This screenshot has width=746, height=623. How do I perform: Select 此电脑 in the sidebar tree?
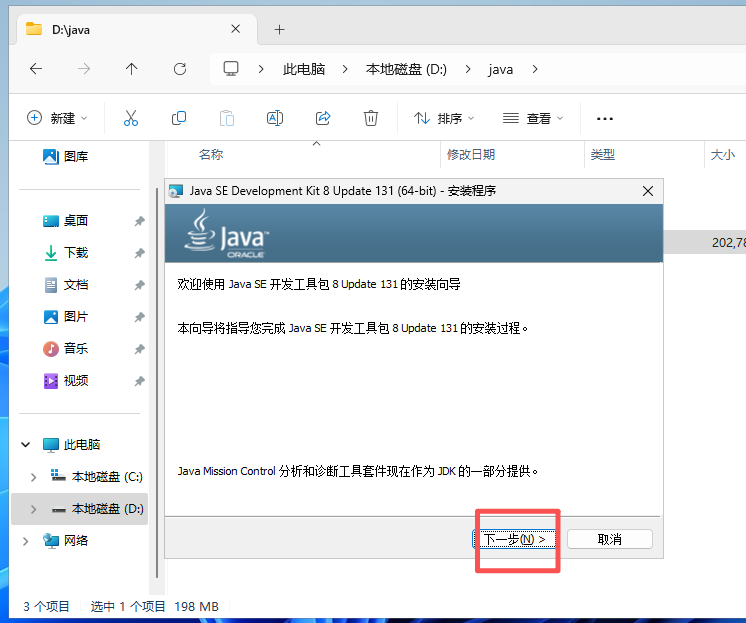point(71,445)
